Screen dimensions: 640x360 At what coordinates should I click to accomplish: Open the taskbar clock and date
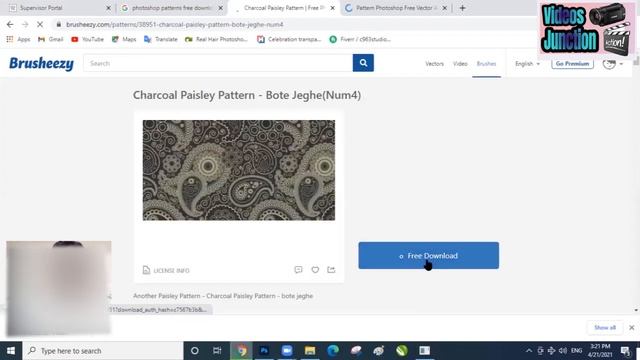click(600, 351)
